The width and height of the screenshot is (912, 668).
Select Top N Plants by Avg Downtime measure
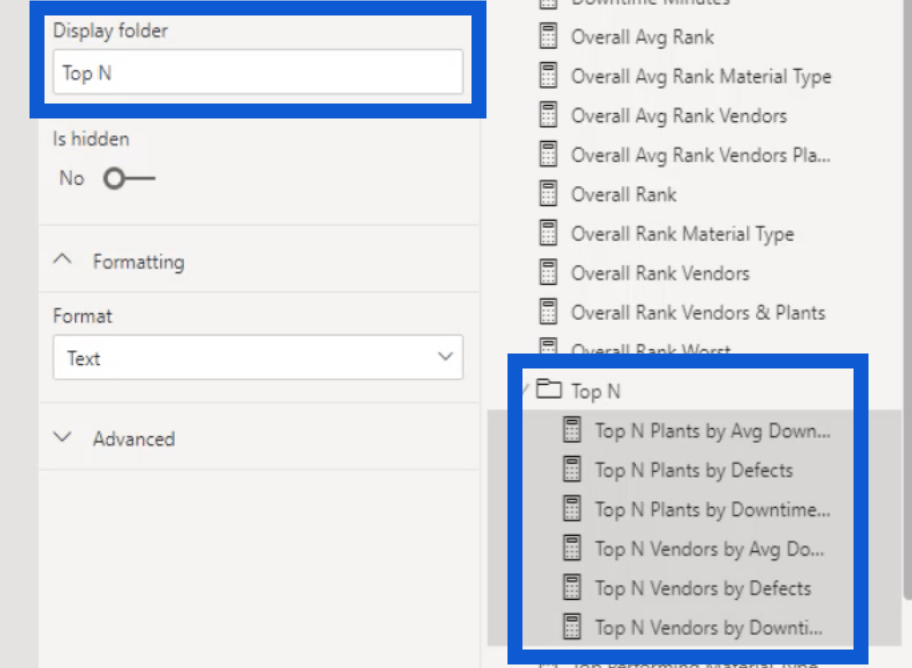(x=712, y=431)
